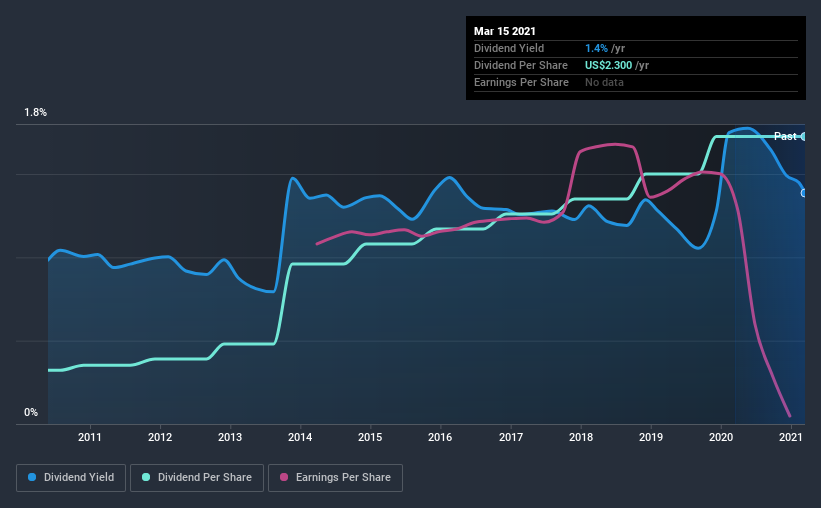Viewport: 821px width, 508px height.
Task: Select the 2020 label on the x-axis
Action: [x=721, y=437]
